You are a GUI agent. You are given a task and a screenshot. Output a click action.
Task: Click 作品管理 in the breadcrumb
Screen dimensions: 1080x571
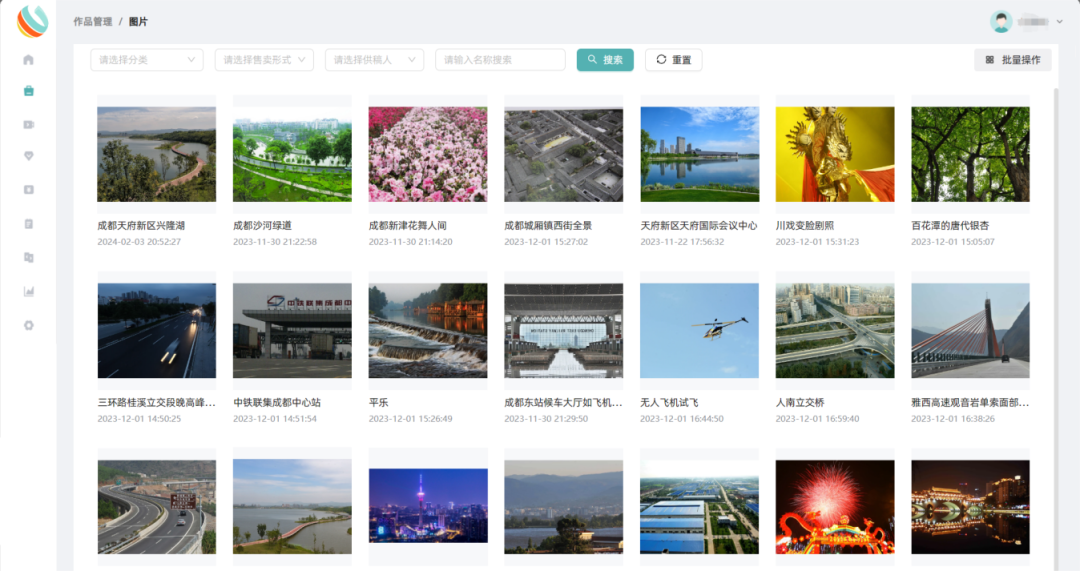[92, 21]
